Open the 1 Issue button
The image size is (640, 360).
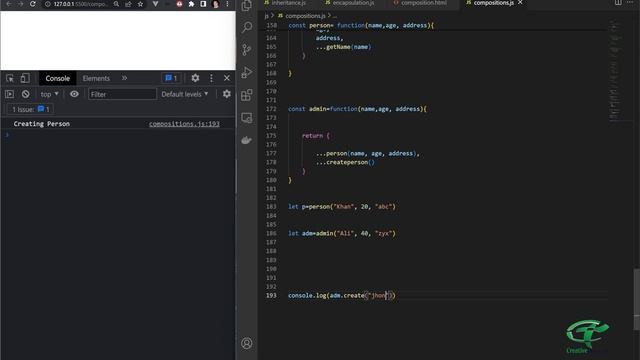point(31,109)
